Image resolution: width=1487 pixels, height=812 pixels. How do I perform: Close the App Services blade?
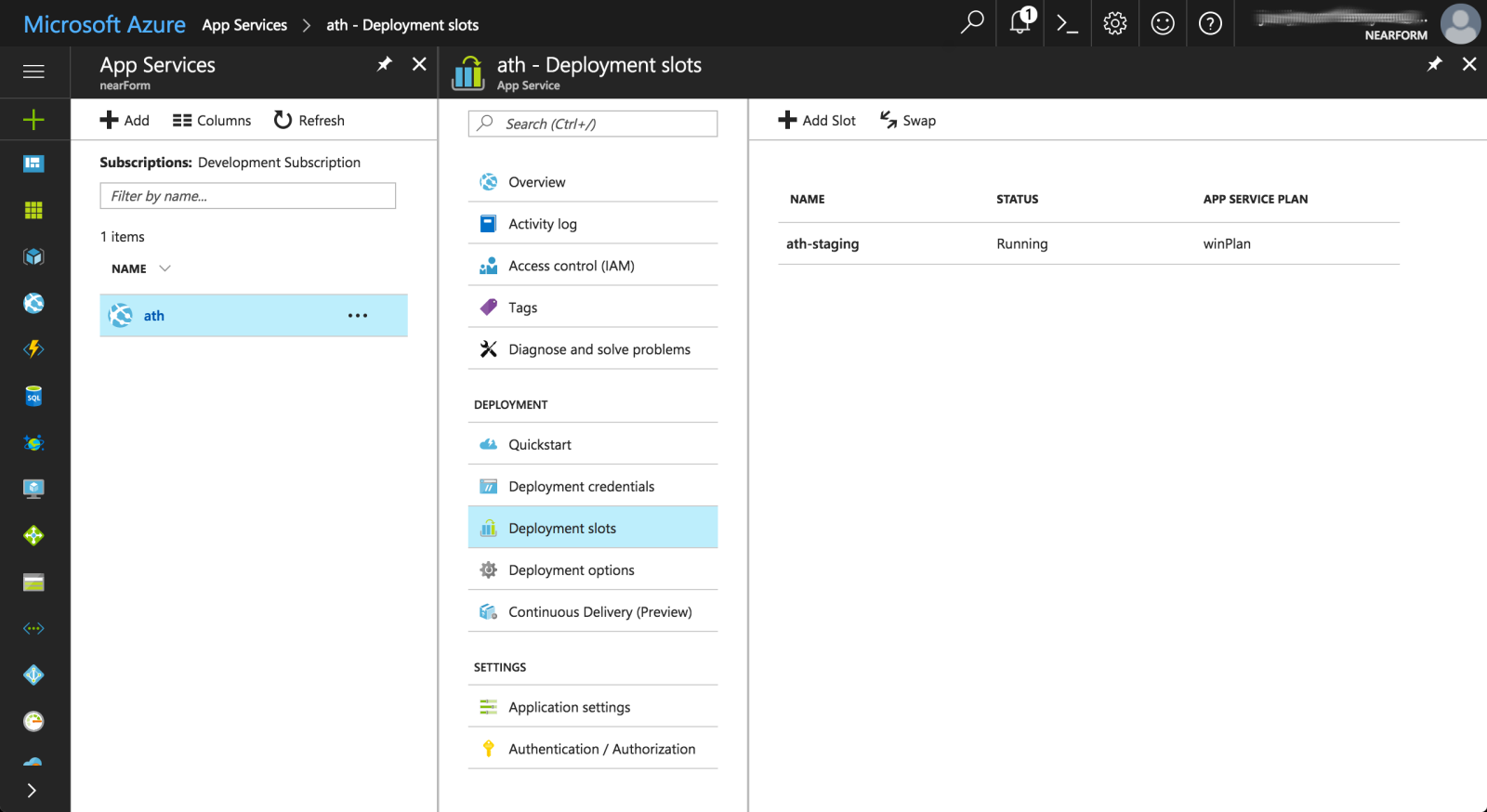419,63
